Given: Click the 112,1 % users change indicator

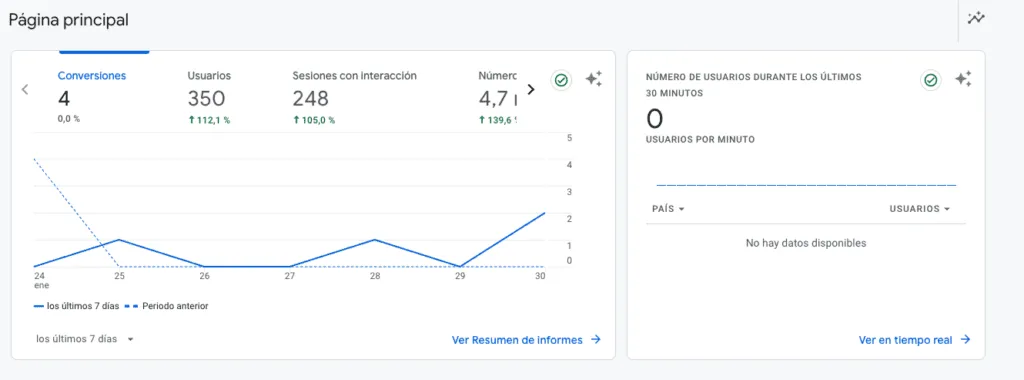Looking at the screenshot, I should tap(209, 120).
